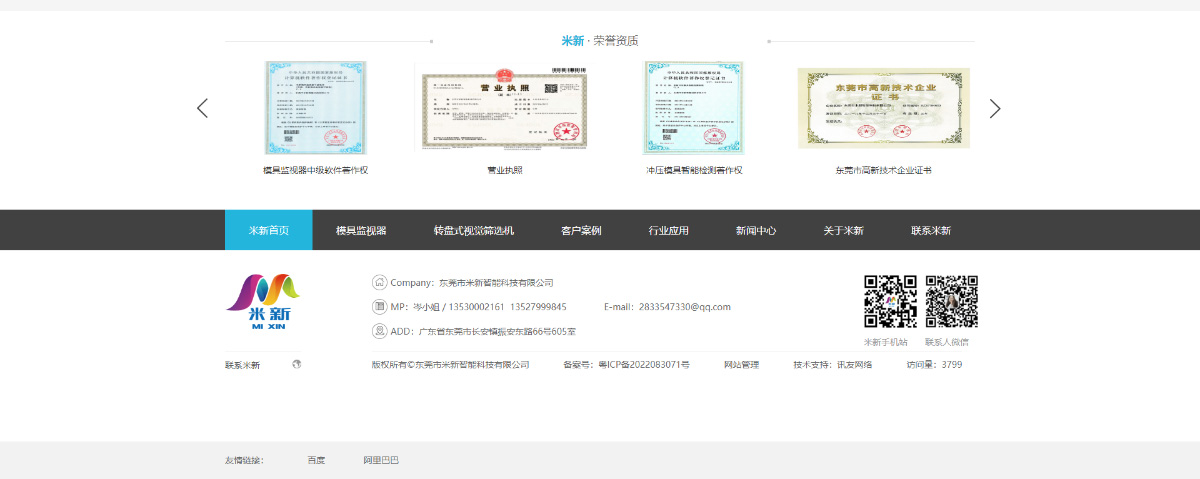1200x479 pixels.
Task: Click the 网站管理 footer link
Action: click(741, 365)
